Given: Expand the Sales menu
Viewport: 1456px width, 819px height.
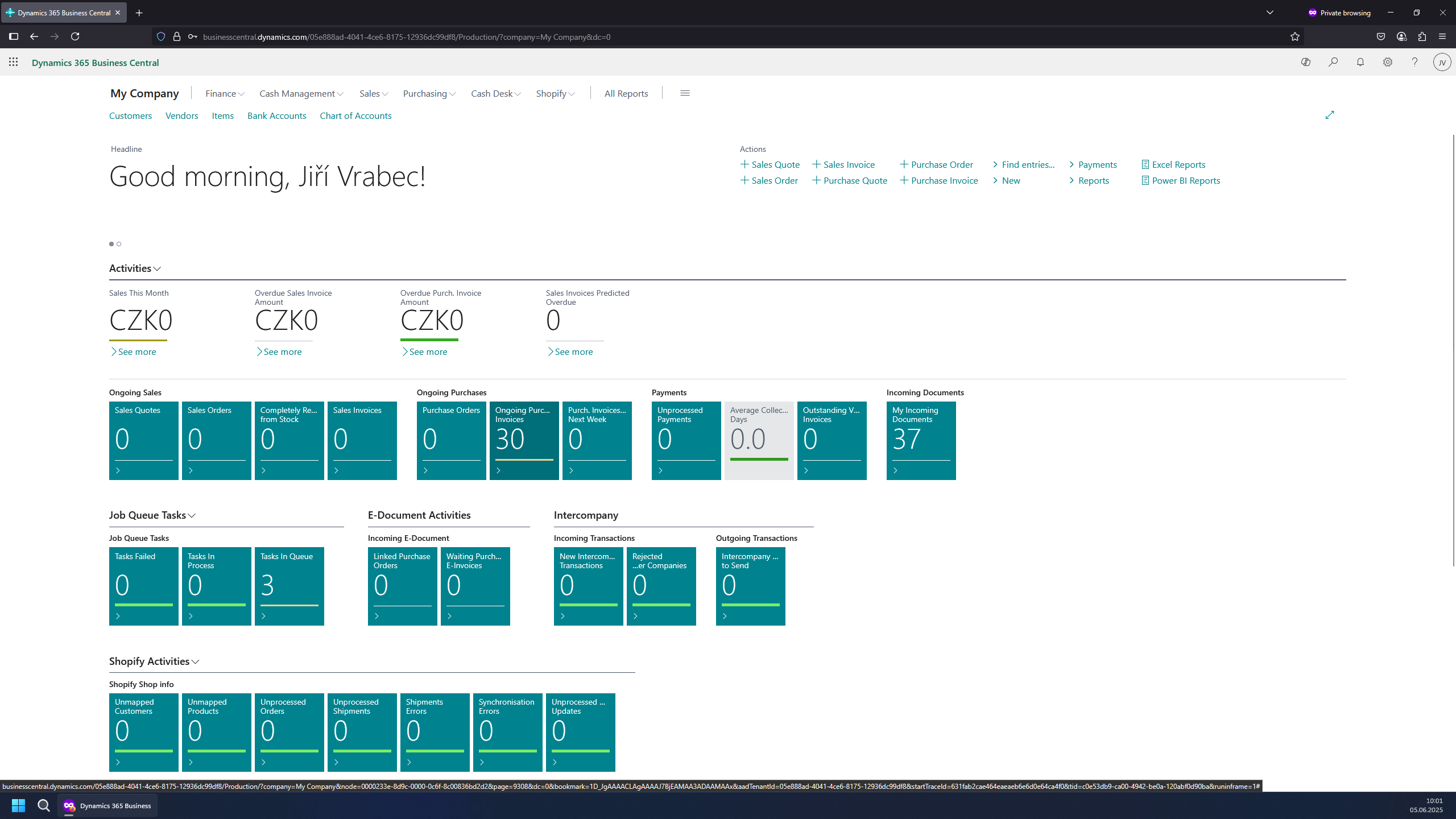Looking at the screenshot, I should 374,93.
